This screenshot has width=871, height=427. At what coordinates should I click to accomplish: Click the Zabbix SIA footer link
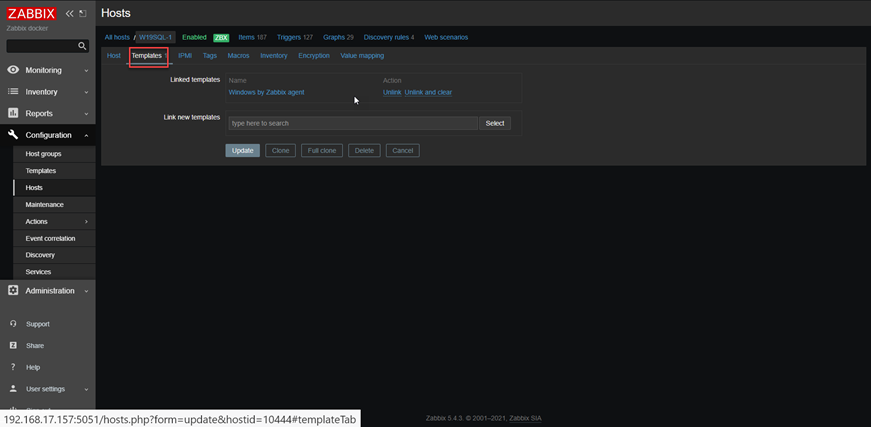click(x=525, y=418)
